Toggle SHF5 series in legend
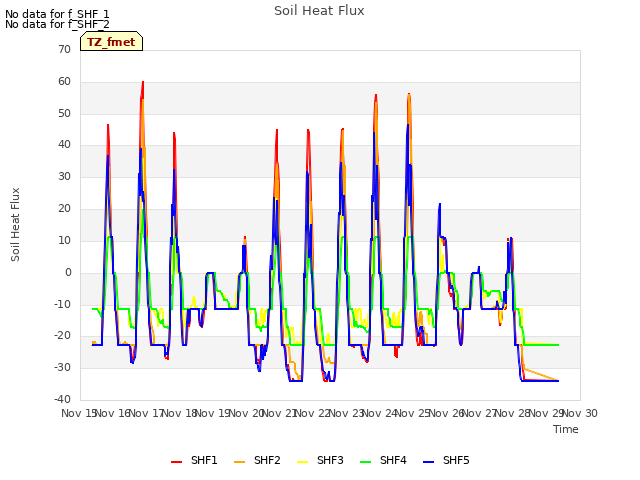 [x=446, y=460]
